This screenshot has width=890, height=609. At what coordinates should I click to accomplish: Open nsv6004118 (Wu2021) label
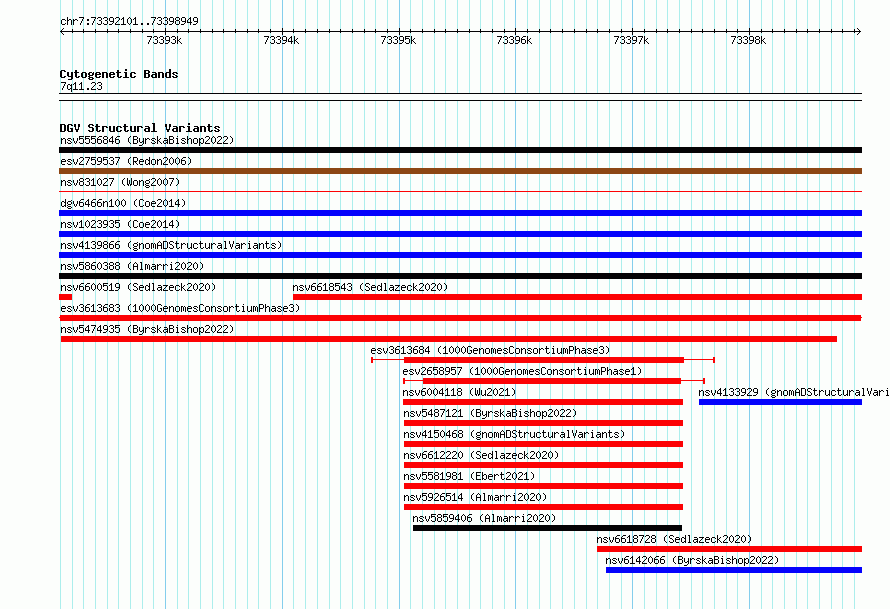(459, 392)
